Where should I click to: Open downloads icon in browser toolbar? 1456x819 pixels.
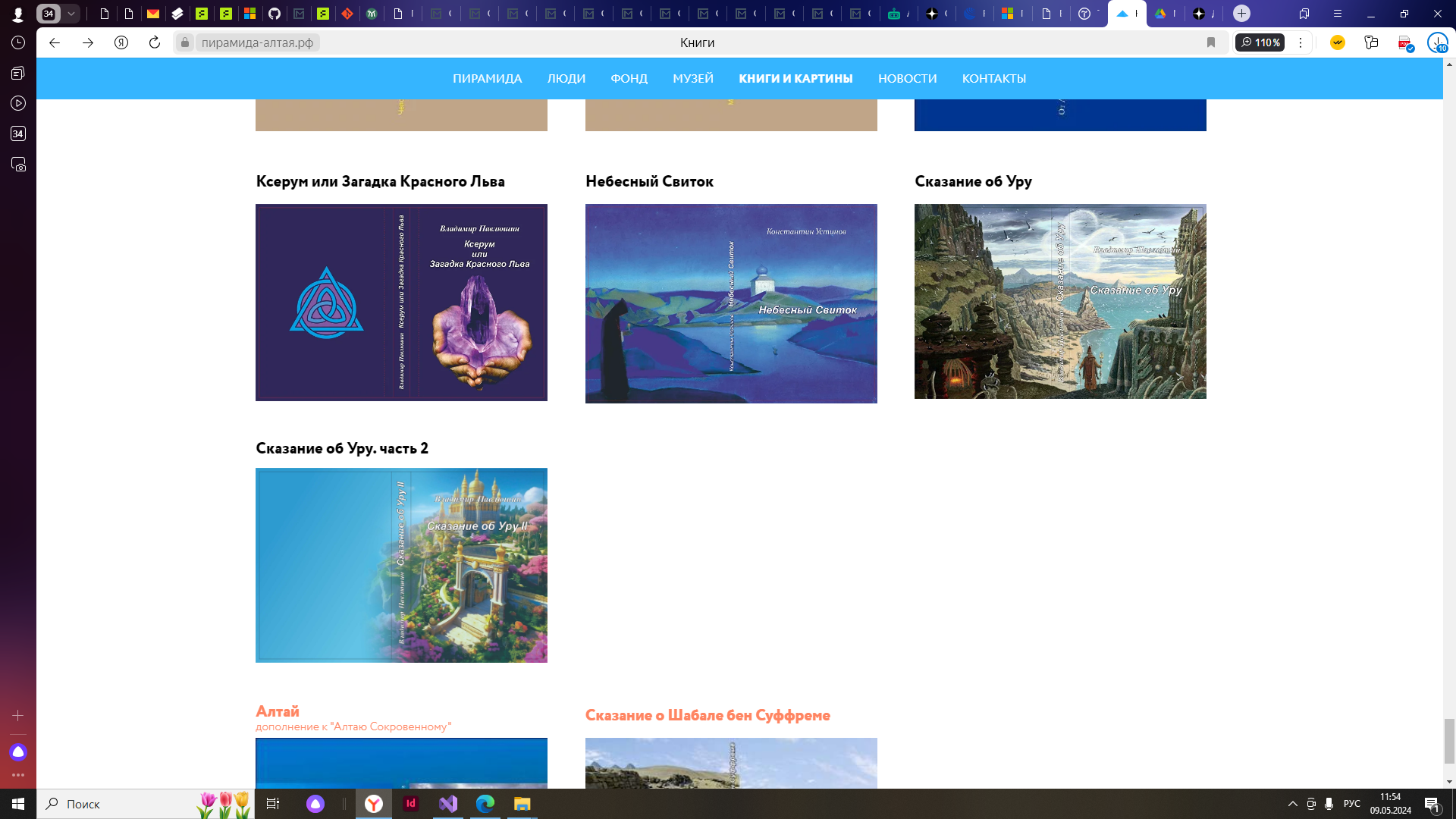point(1437,42)
